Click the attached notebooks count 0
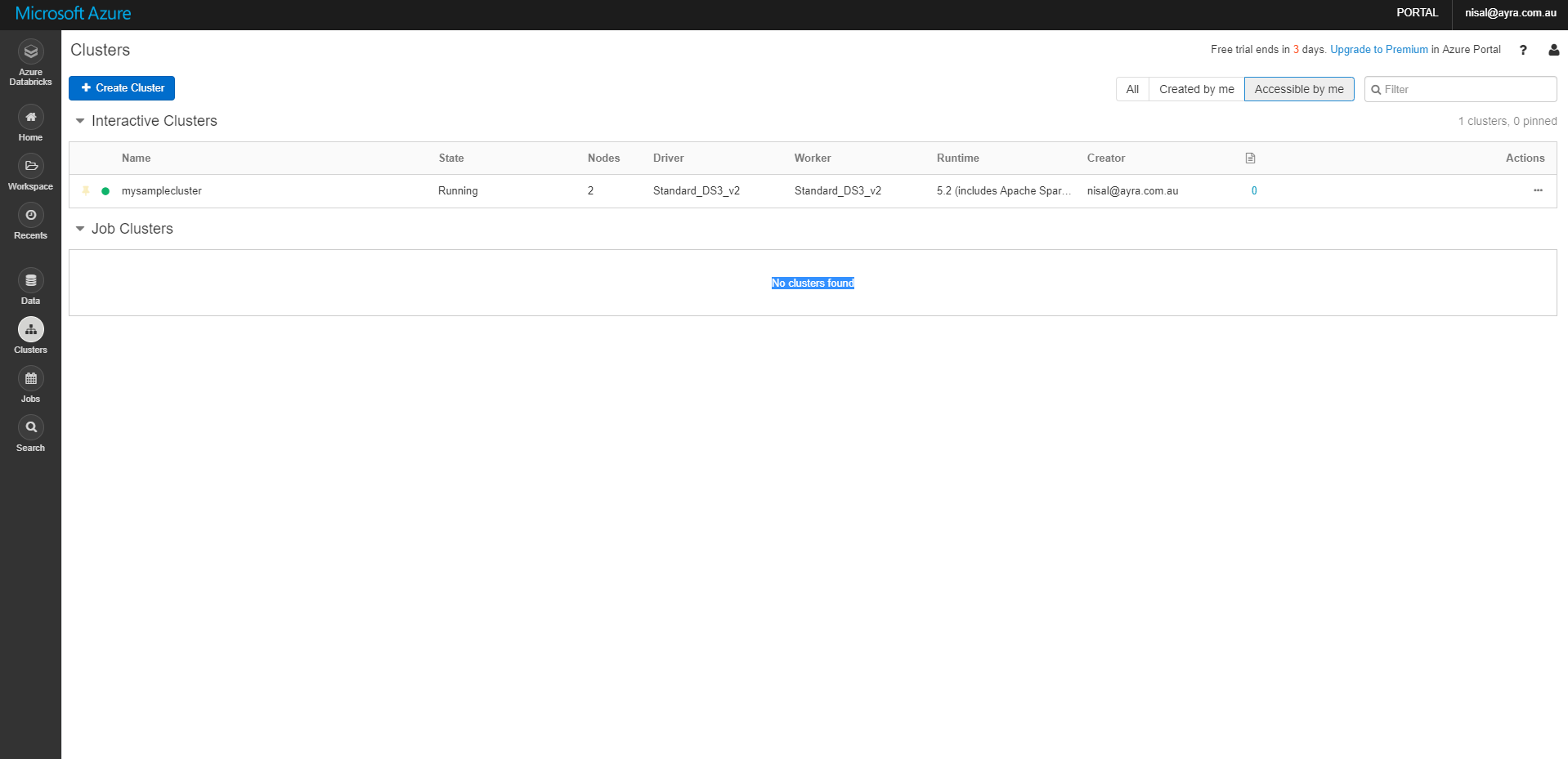Screen dimensions: 1568x759 pos(1254,191)
